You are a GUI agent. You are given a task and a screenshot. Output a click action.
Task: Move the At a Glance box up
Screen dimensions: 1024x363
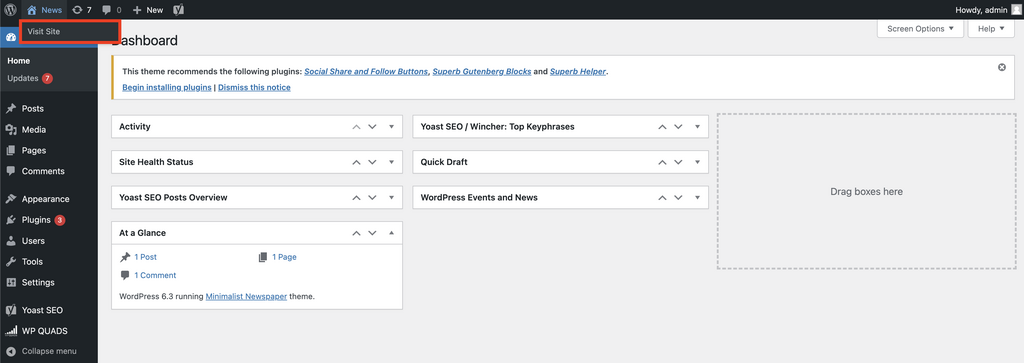pyautogui.click(x=356, y=232)
